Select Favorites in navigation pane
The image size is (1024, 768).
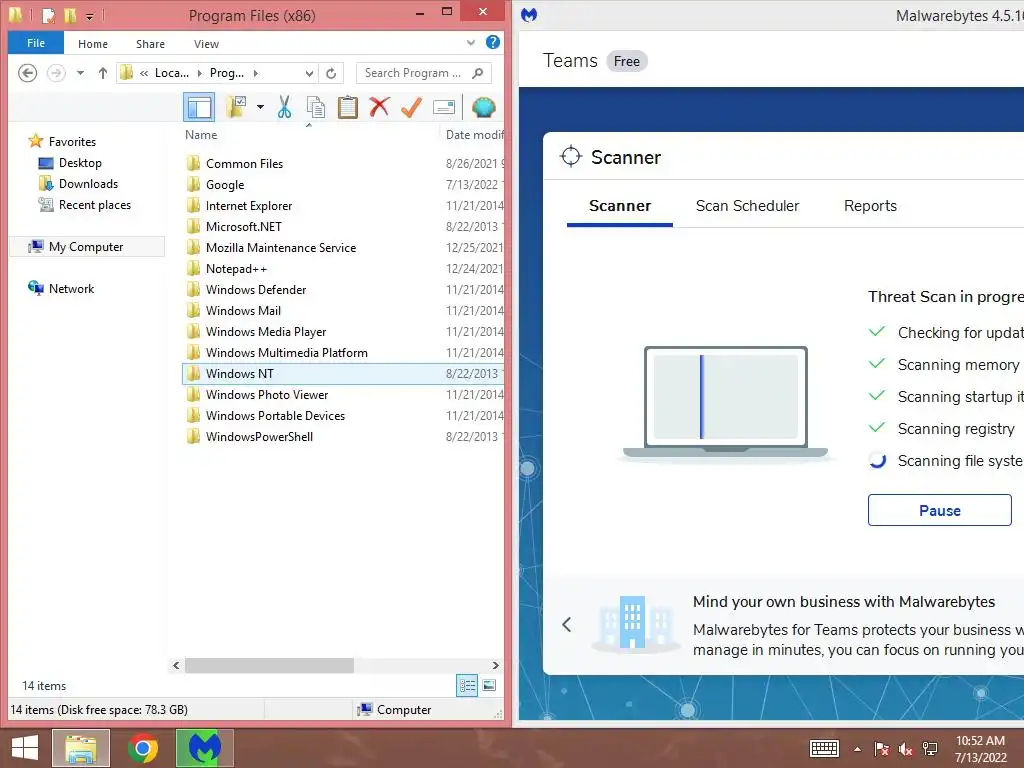pyautogui.click(x=72, y=142)
